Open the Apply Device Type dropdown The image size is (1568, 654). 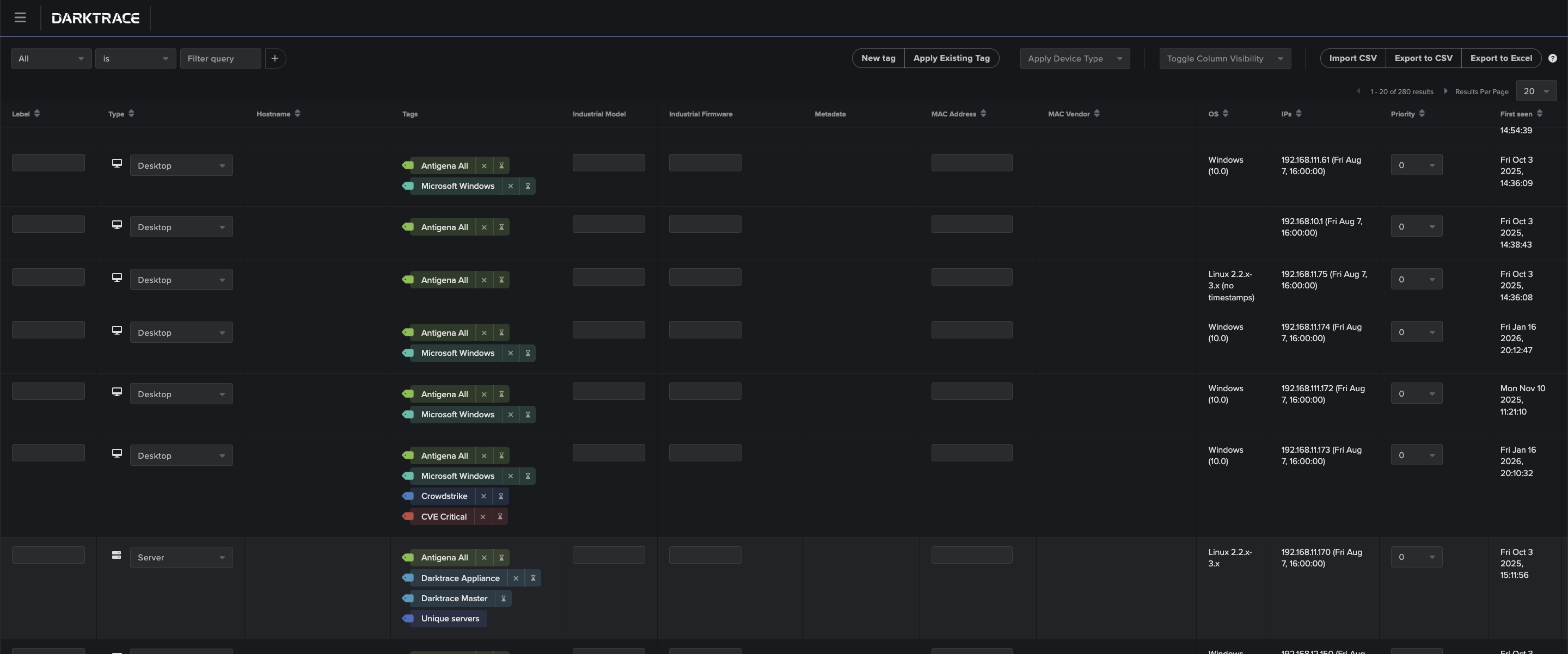point(1075,58)
